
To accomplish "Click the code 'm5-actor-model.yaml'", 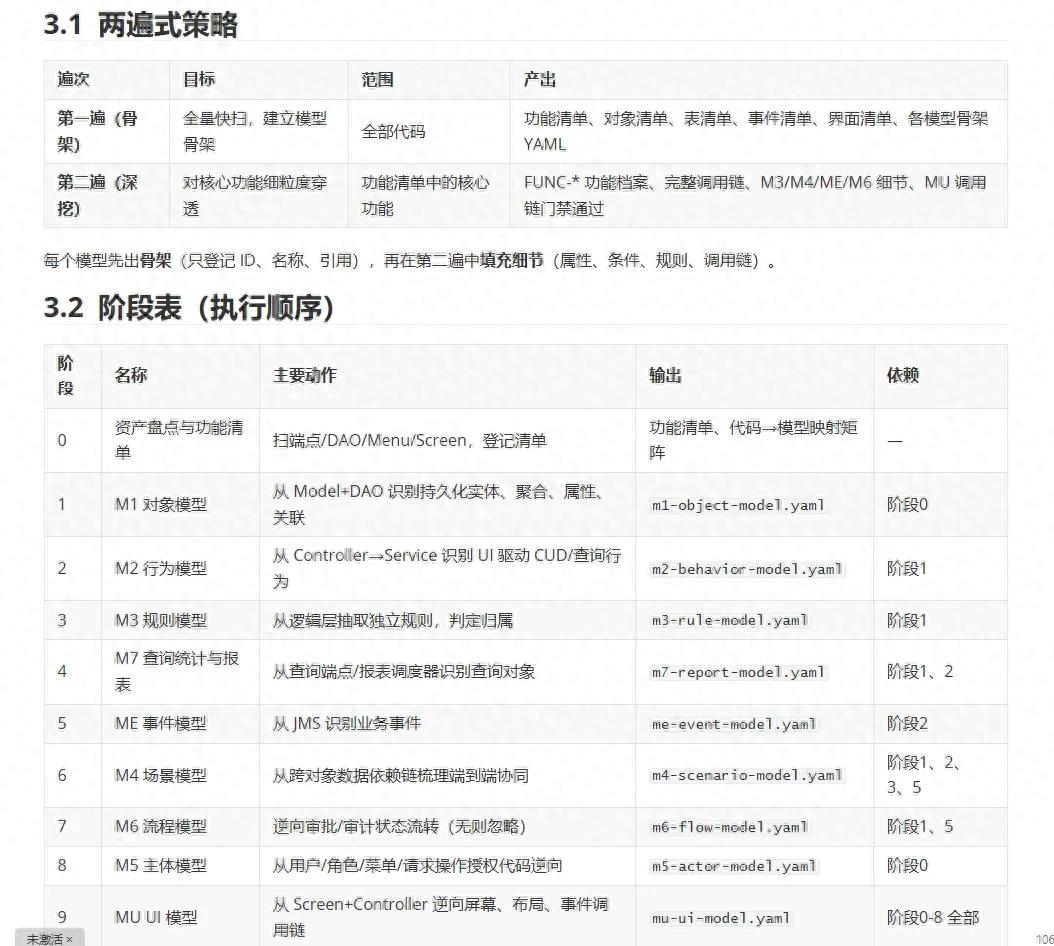I will [x=733, y=866].
